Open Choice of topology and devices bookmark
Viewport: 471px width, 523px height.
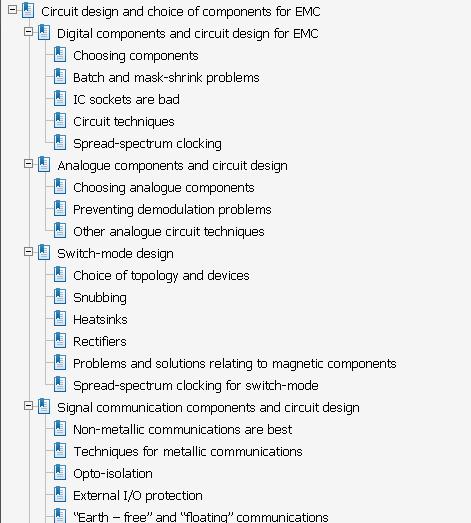coord(161,276)
